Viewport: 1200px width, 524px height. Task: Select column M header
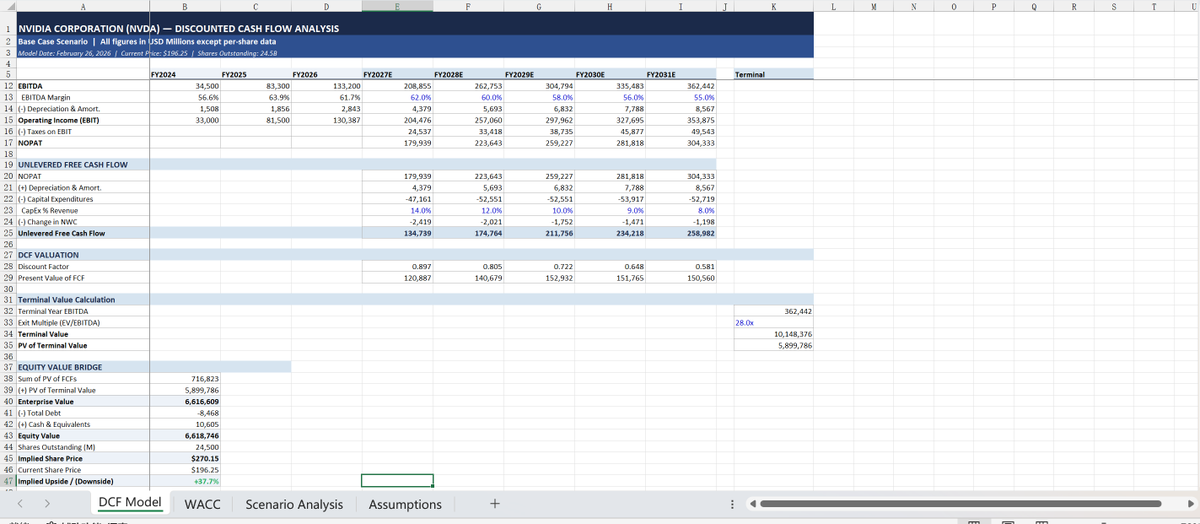click(x=872, y=6)
